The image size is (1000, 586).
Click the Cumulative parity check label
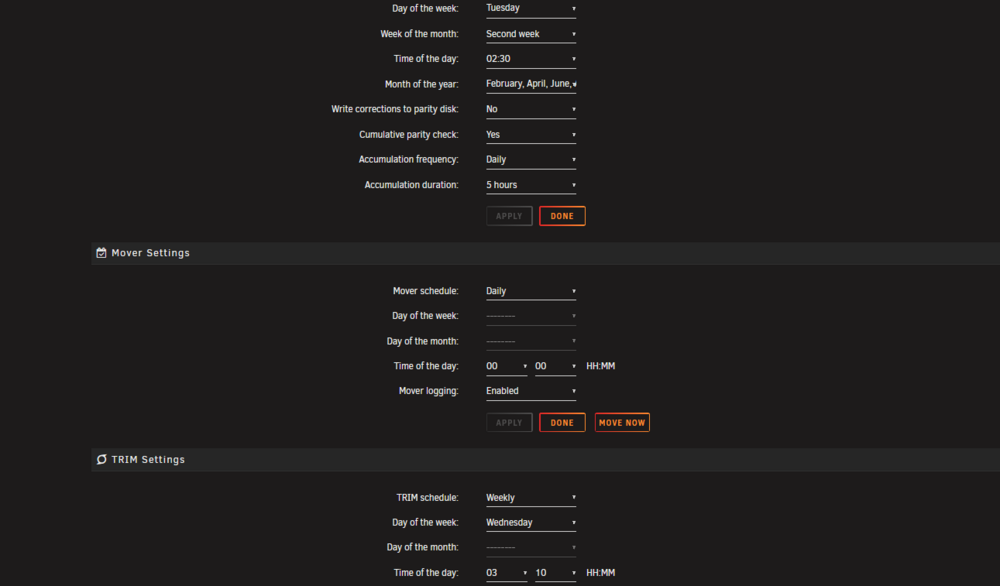408,135
